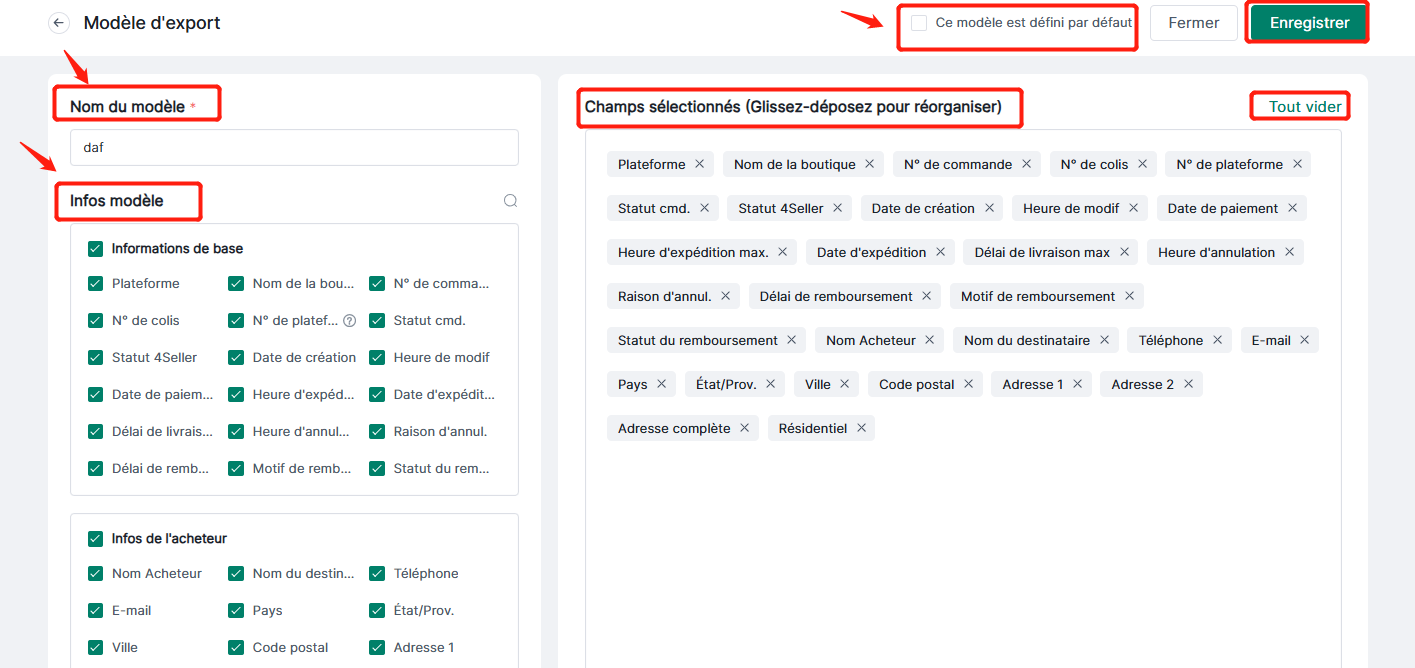Remove the Statut 4Seller chip
The width and height of the screenshot is (1415, 668).
pos(837,208)
